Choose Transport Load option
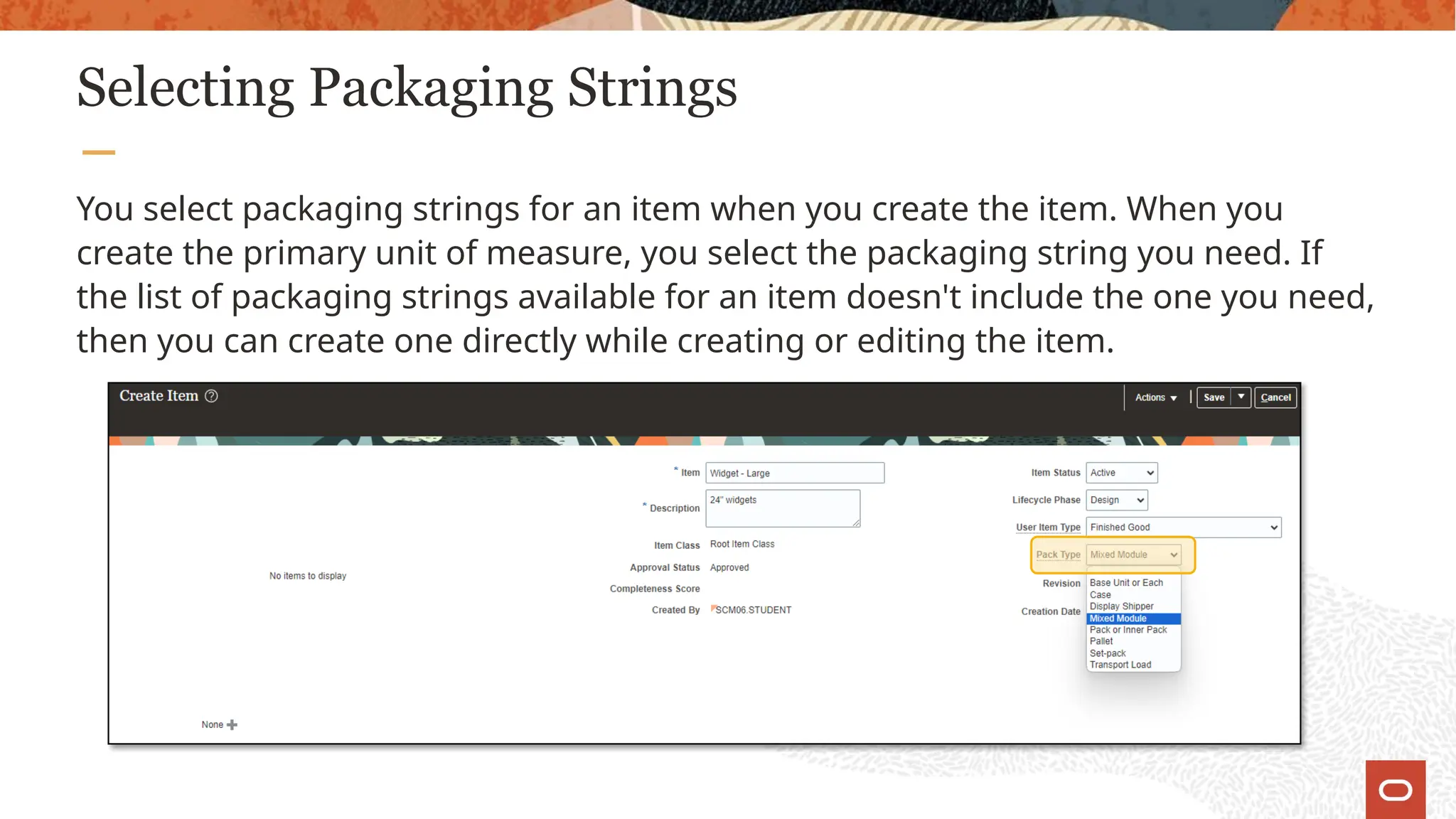This screenshot has width=1456, height=819. click(x=1133, y=665)
